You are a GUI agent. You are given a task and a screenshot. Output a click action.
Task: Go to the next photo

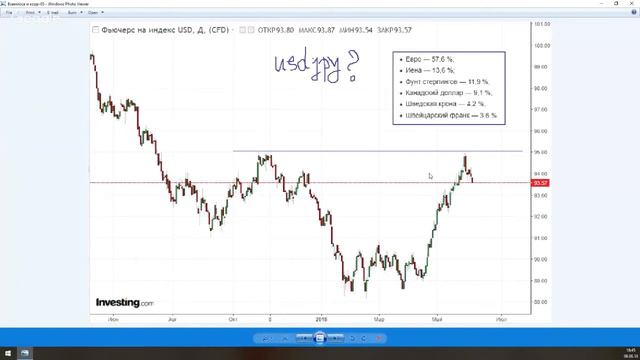click(x=336, y=338)
